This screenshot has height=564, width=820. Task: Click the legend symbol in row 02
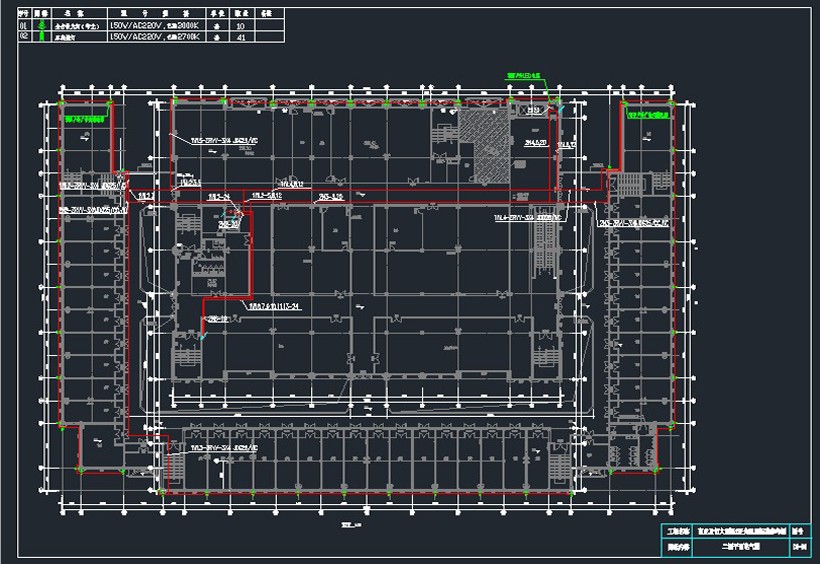pyautogui.click(x=41, y=37)
